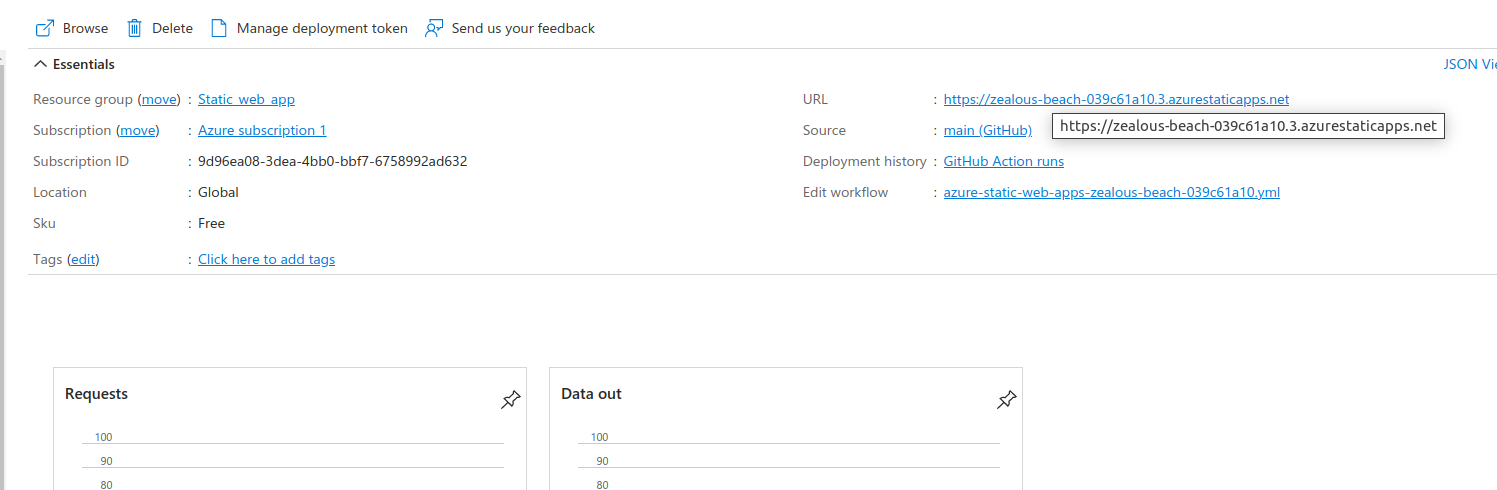Click move link next to Subscription

pos(138,130)
